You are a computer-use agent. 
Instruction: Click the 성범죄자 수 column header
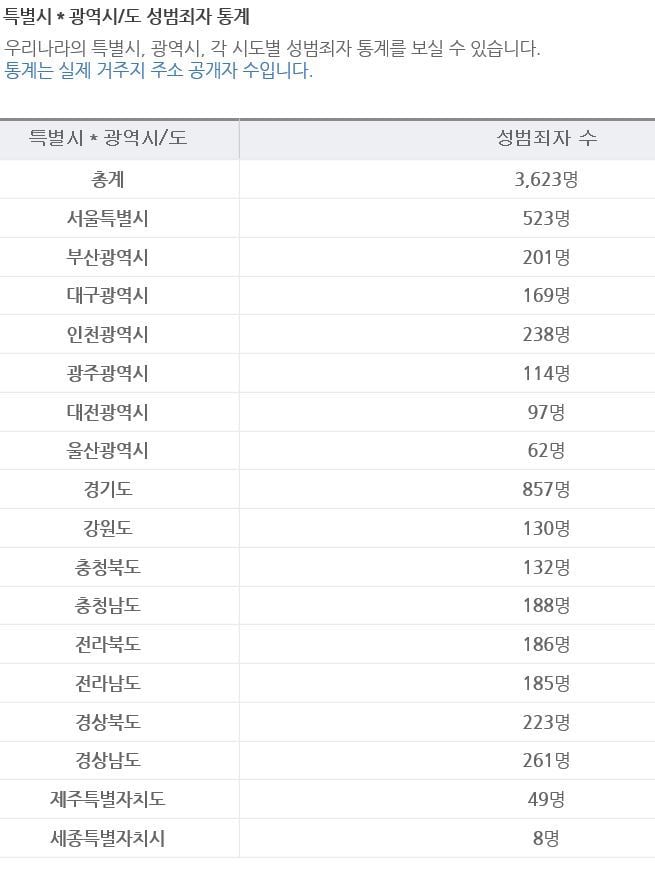click(x=546, y=139)
